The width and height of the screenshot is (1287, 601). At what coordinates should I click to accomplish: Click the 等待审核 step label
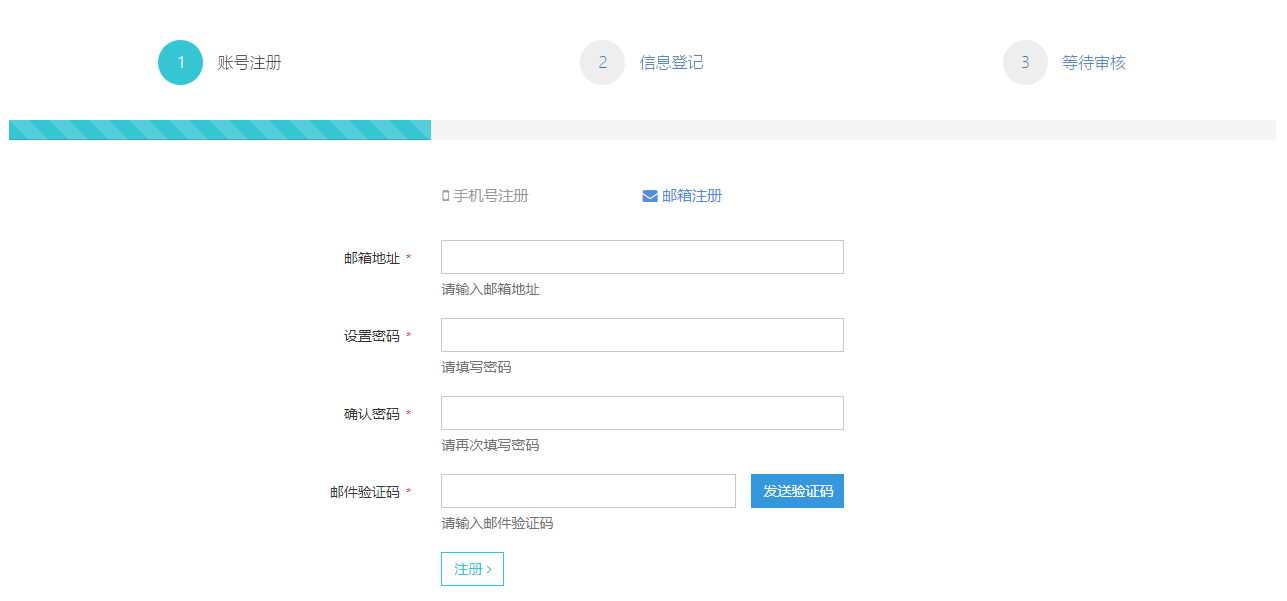click(x=1093, y=63)
